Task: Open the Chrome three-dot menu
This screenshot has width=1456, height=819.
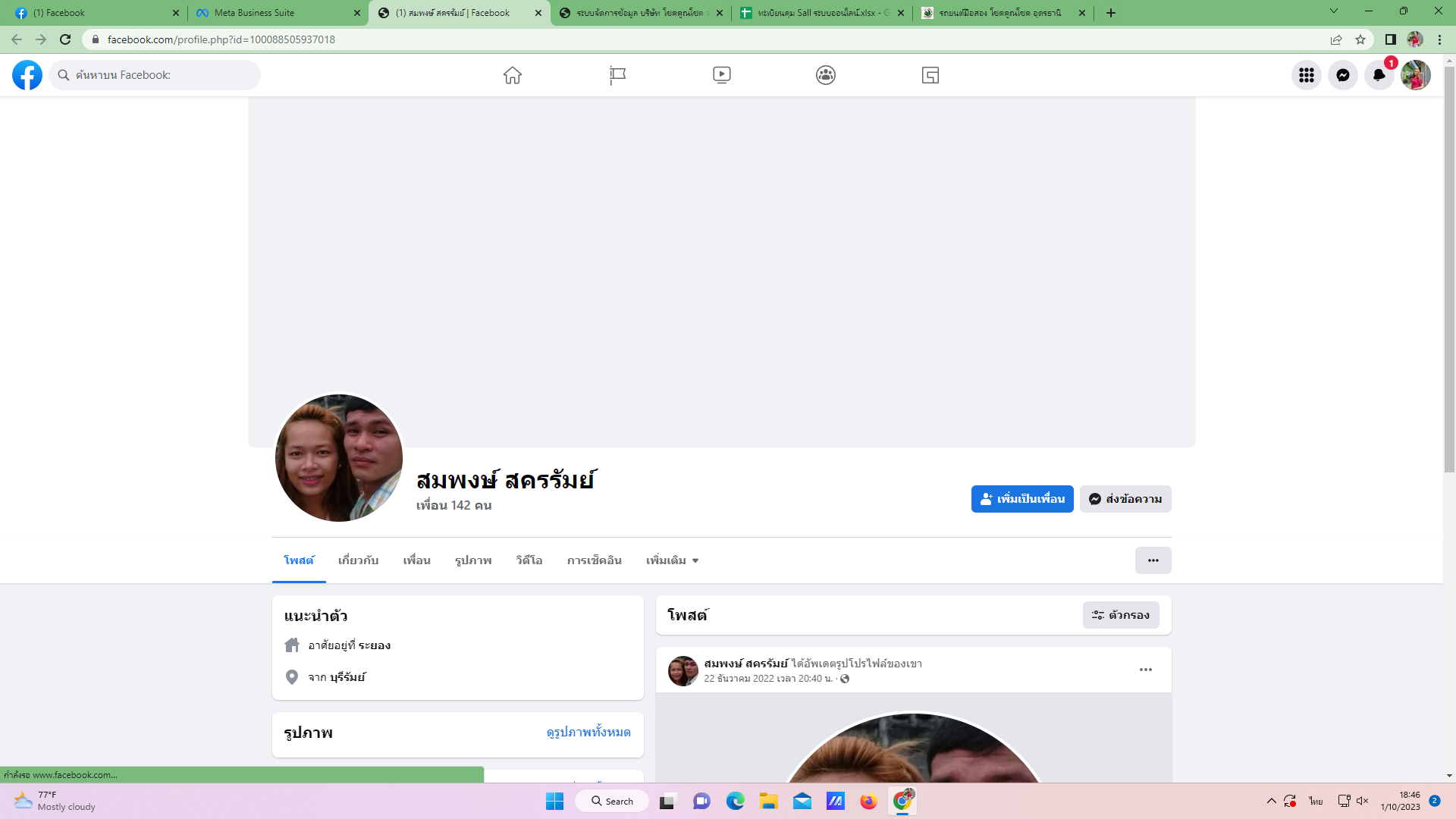Action: tap(1439, 39)
